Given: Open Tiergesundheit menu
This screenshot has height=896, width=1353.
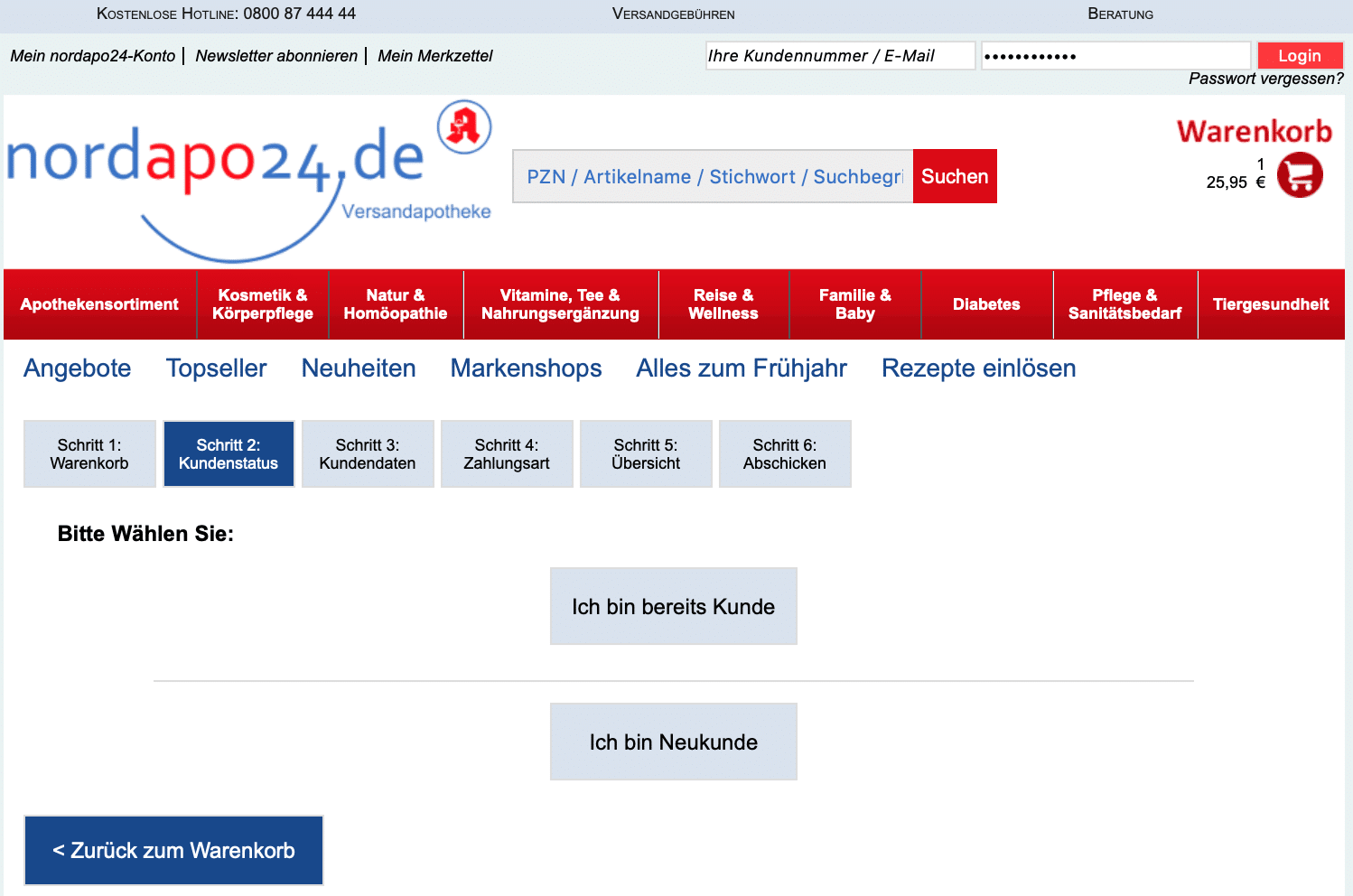Looking at the screenshot, I should 1271,304.
